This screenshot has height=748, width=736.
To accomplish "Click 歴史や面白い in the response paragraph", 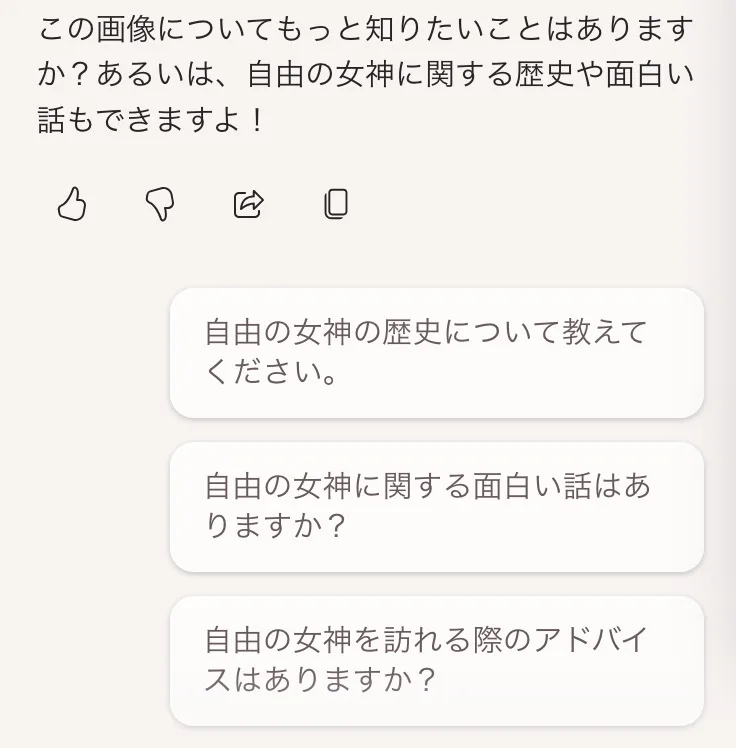I will coord(604,75).
